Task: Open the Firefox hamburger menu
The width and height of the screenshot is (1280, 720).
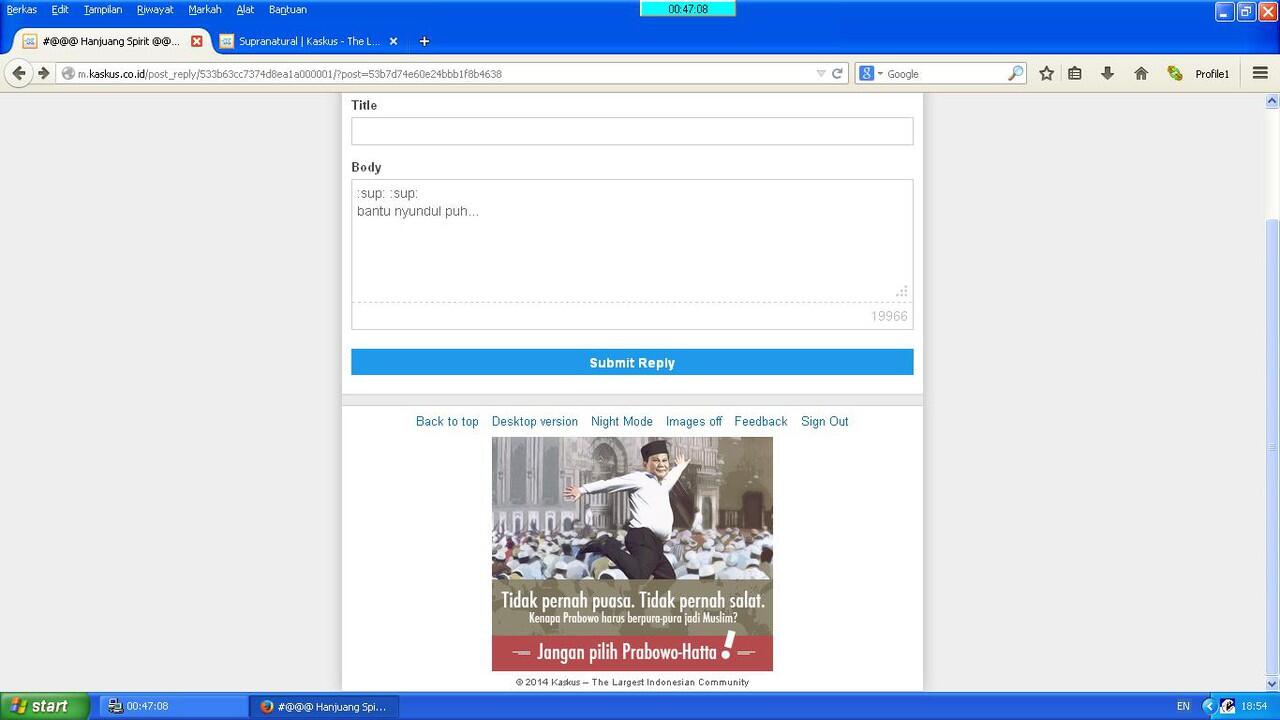Action: (1260, 73)
